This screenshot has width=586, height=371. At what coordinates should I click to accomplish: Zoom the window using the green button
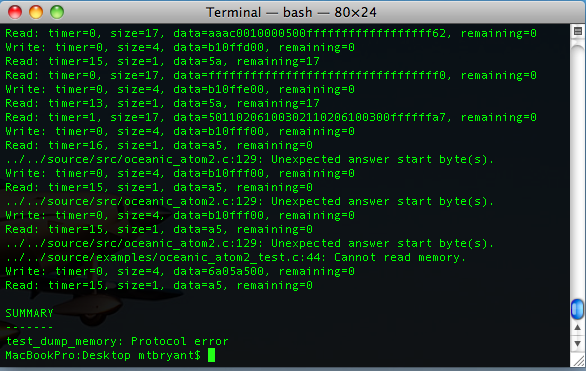[57, 12]
